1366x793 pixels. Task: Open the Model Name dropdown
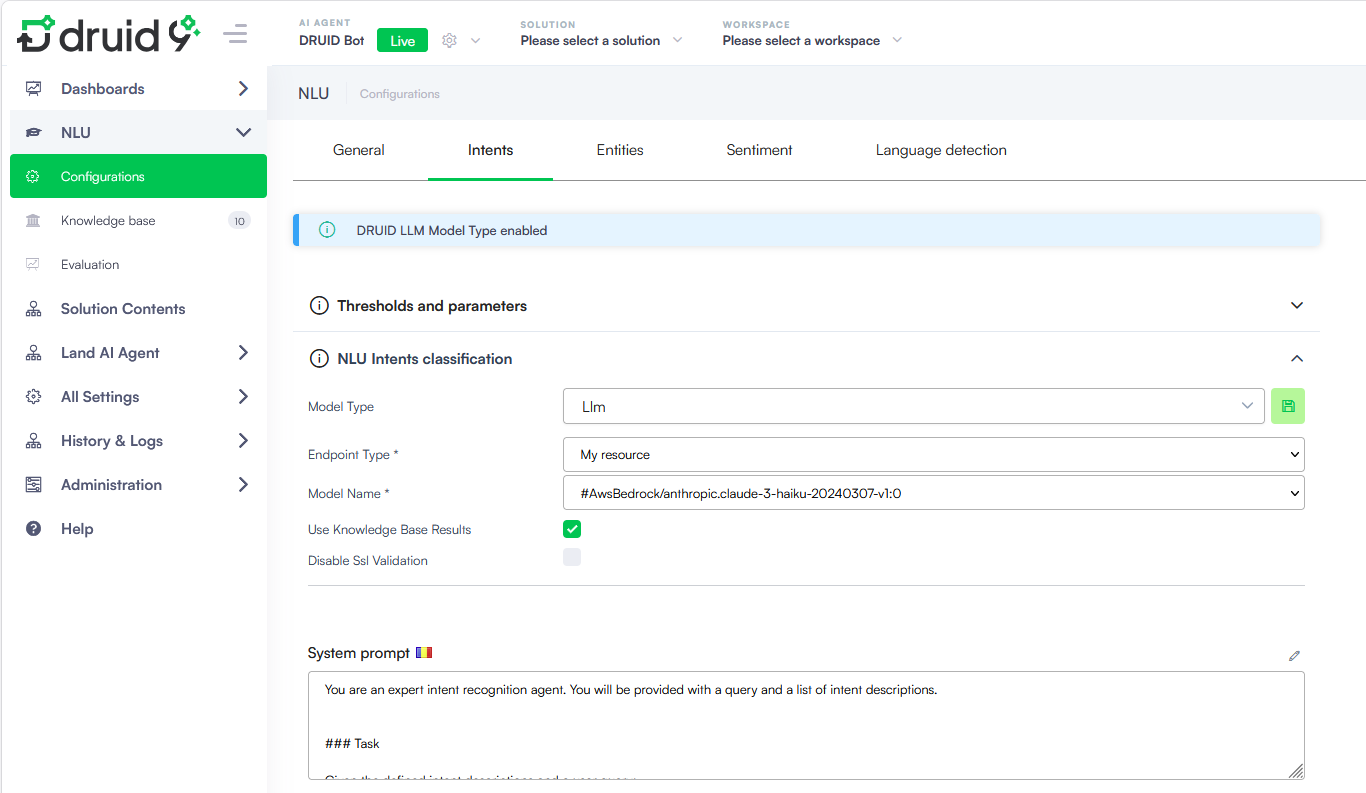933,493
